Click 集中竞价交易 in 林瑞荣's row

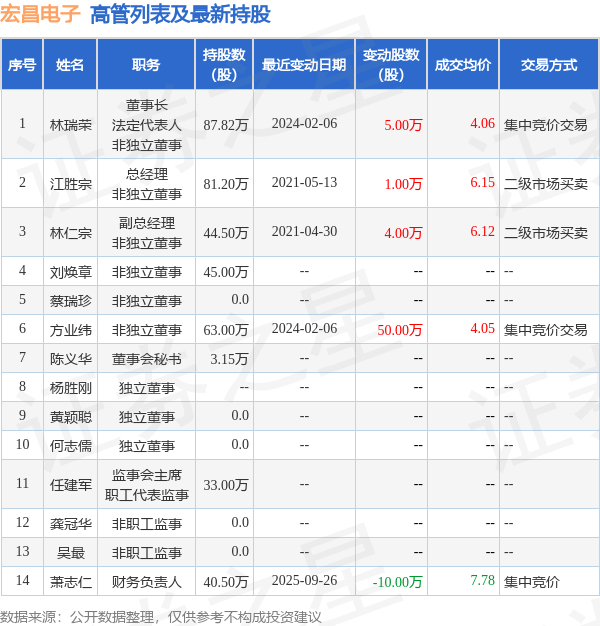545,125
